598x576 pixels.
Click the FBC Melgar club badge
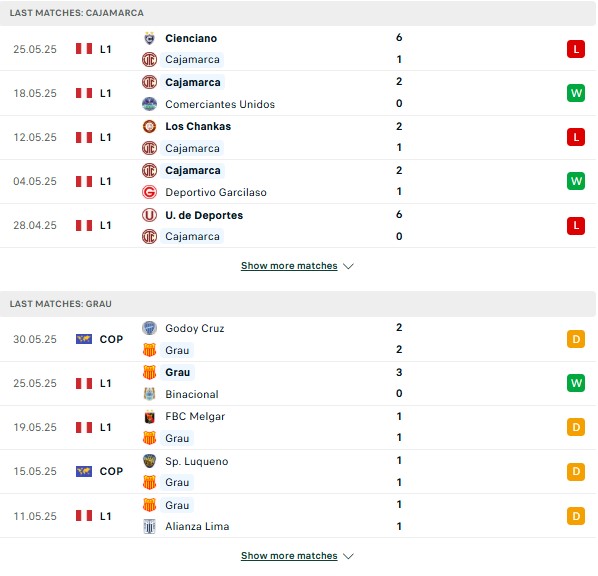149,417
